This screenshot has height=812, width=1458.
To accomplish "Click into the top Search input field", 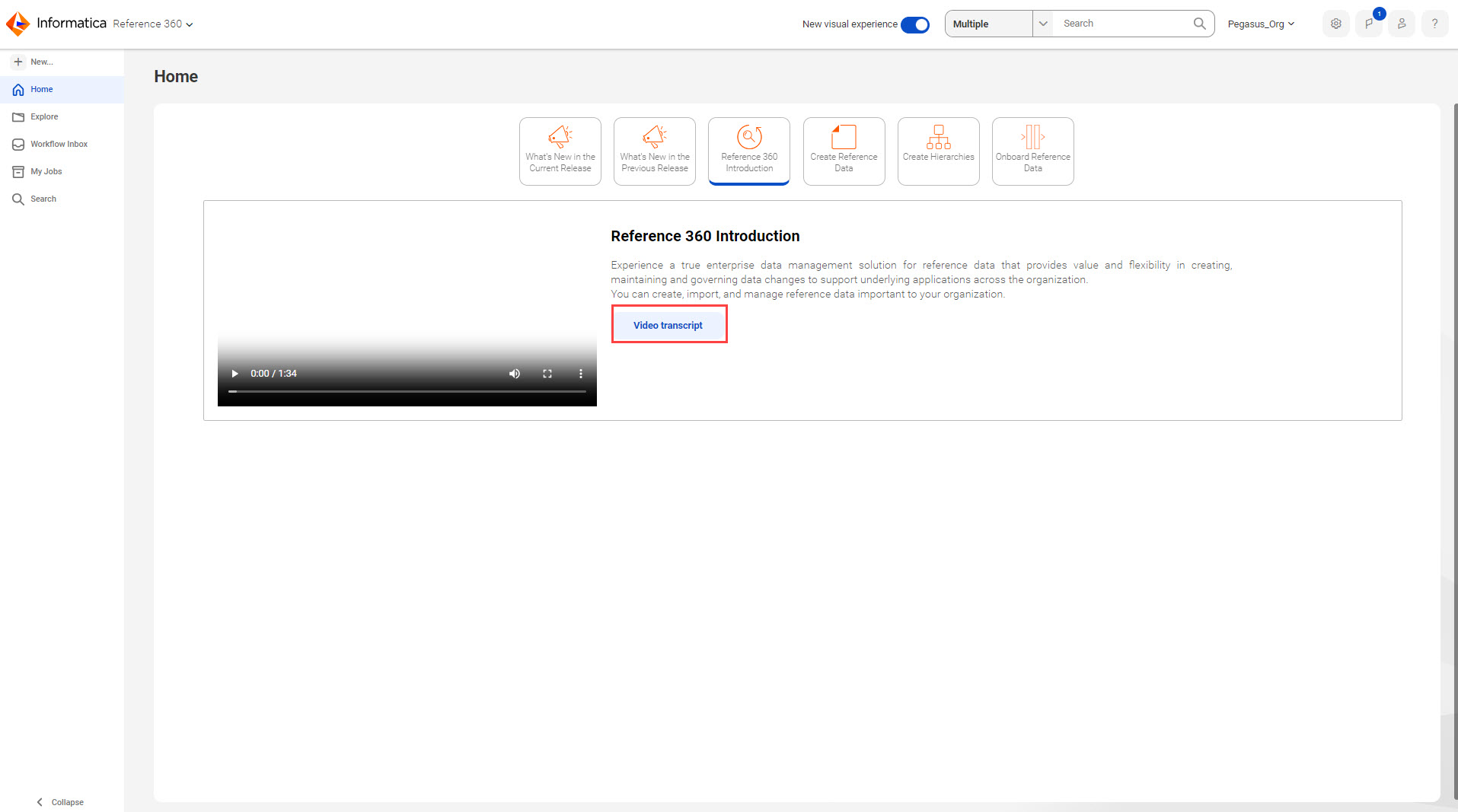I will point(1124,24).
